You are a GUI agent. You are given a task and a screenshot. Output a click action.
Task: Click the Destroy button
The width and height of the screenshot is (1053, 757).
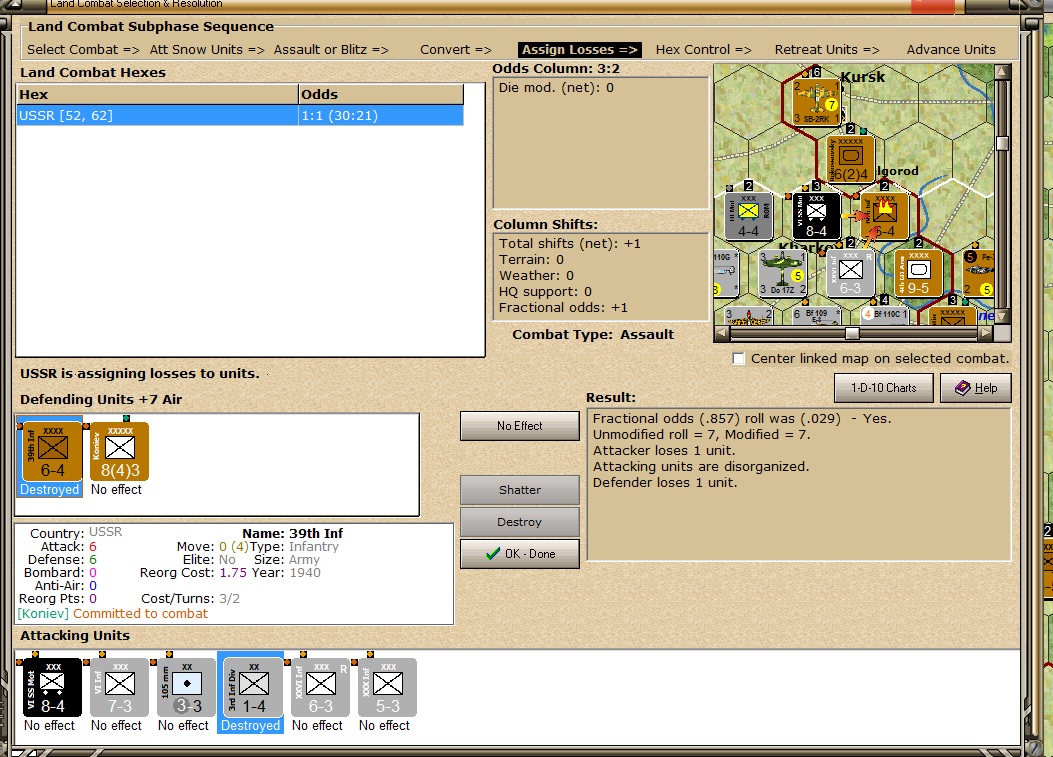pos(520,522)
